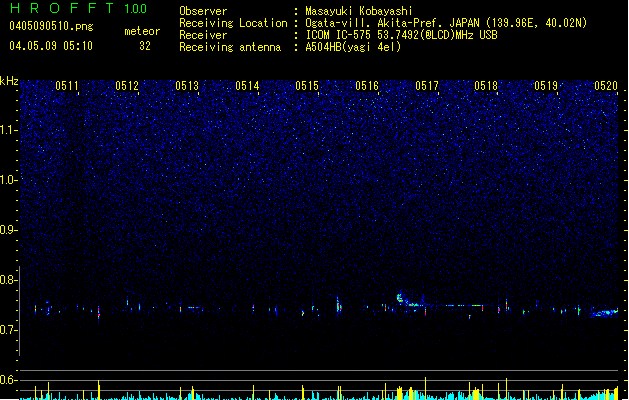
Task: Click the Receiving antenna label
Action: (x=230, y=47)
